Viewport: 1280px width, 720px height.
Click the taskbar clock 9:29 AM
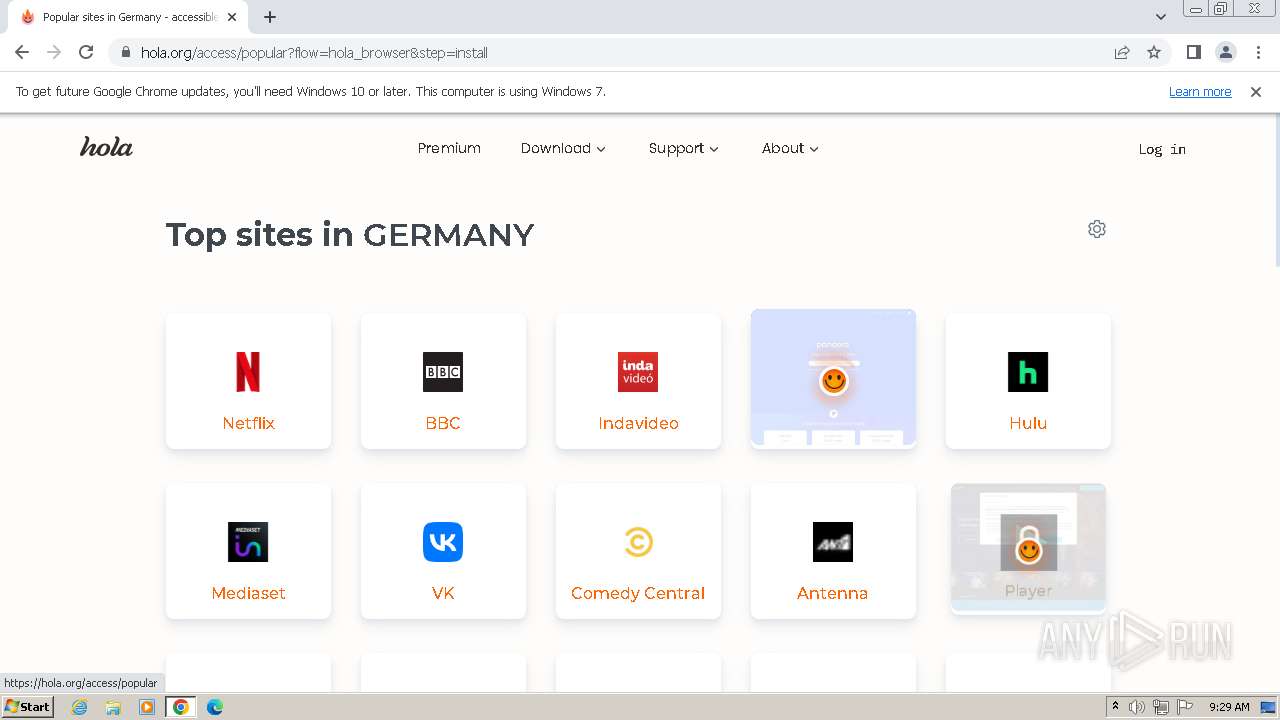1229,707
